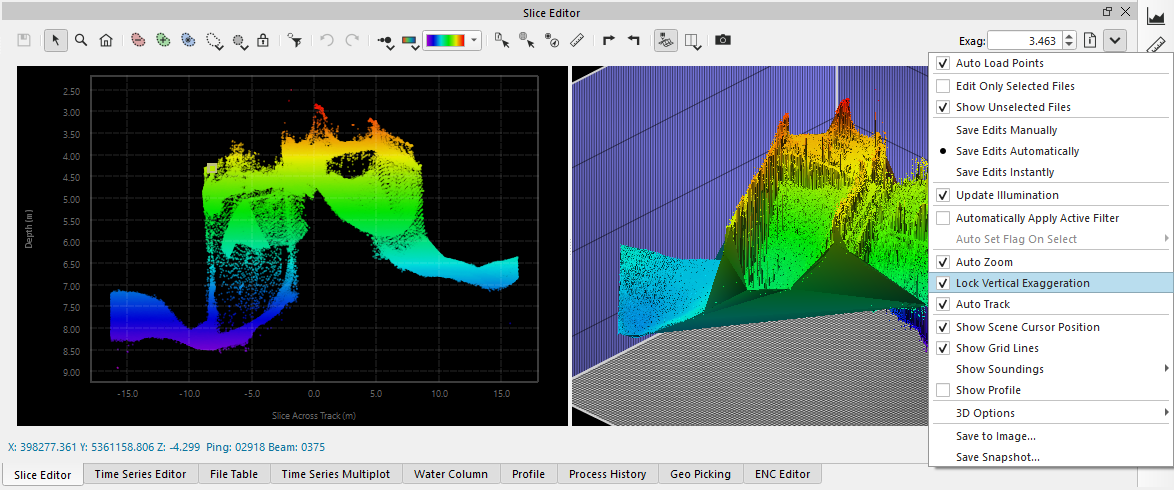The image size is (1174, 490).
Task: Click the home view icon
Action: pyautogui.click(x=106, y=40)
